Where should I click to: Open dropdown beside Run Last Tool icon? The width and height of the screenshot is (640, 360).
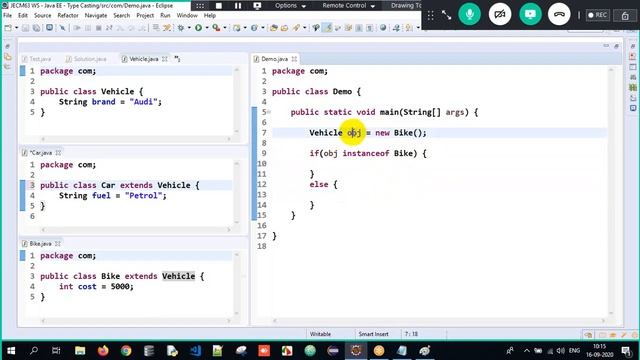click(224, 28)
